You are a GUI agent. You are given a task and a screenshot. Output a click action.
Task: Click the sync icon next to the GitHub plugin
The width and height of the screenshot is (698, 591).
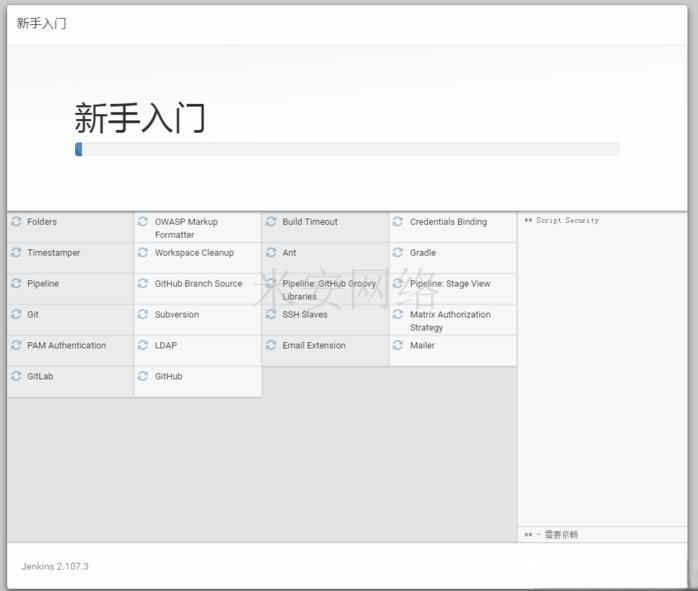[x=143, y=376]
